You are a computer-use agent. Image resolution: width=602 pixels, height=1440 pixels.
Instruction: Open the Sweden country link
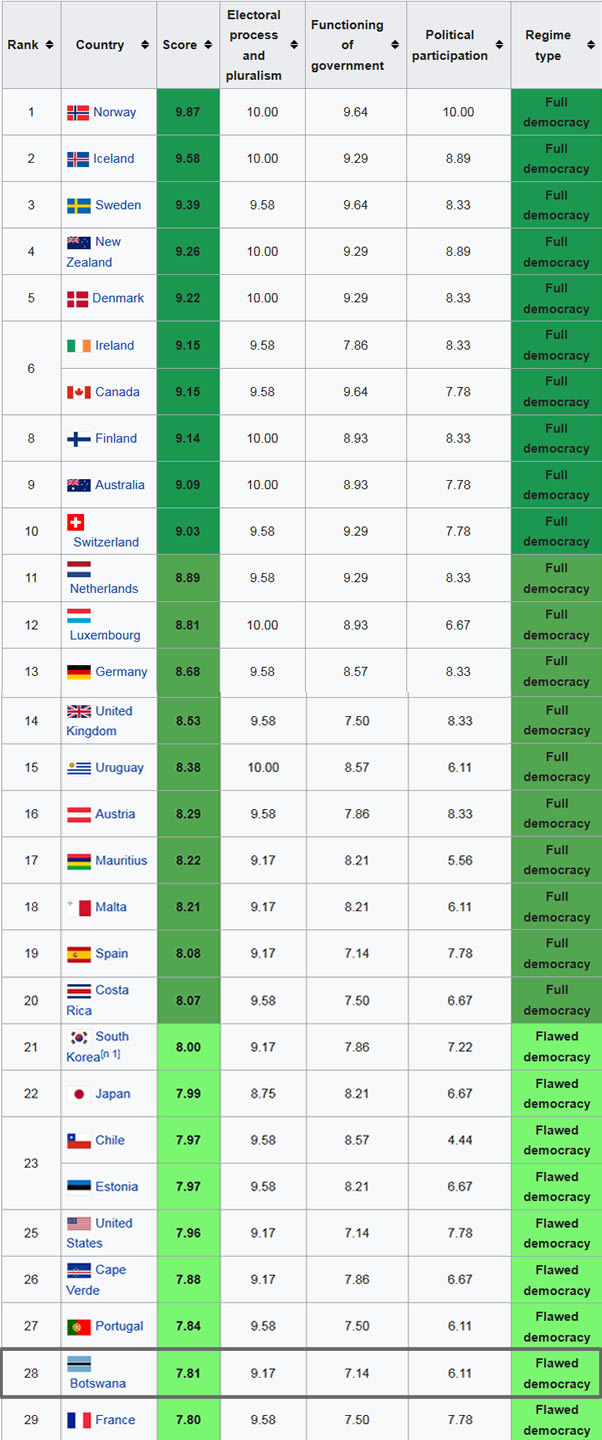118,205
